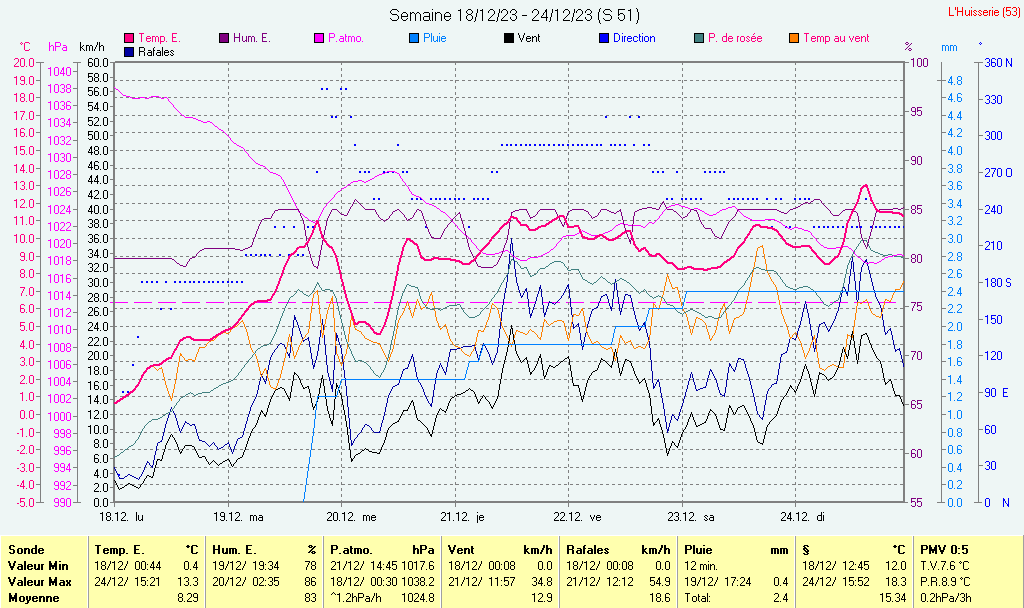Click the teal P. de rosée legend swatch
This screenshot has height=608, width=1024.
[x=699, y=39]
